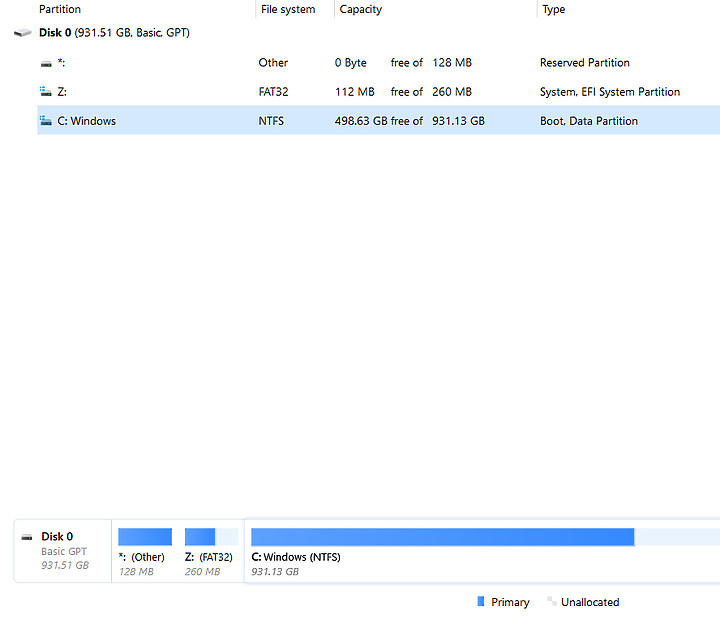The height and width of the screenshot is (619, 720).
Task: Click the *: (Other) partition bar
Action: [145, 537]
